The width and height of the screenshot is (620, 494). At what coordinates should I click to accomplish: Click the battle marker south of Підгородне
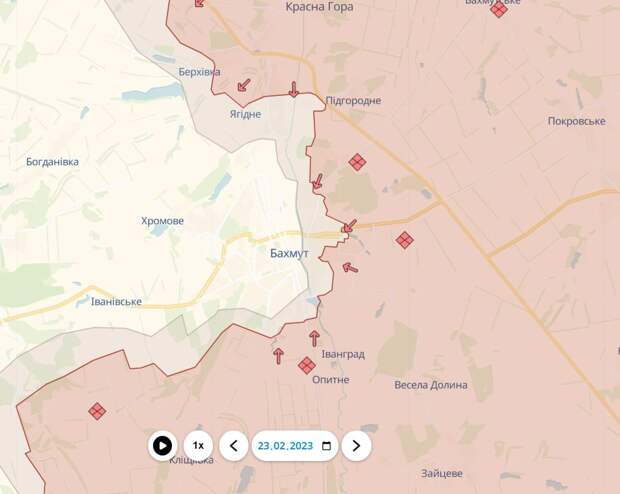point(357,162)
